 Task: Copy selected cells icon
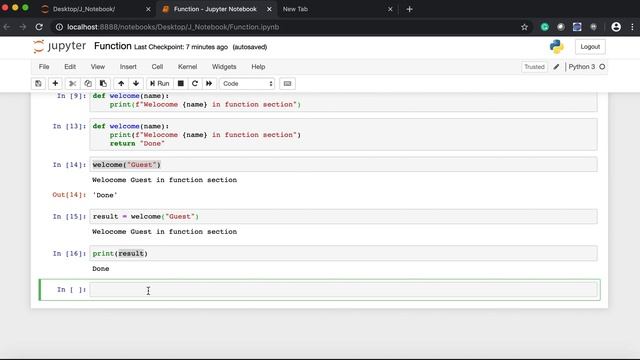[88, 83]
